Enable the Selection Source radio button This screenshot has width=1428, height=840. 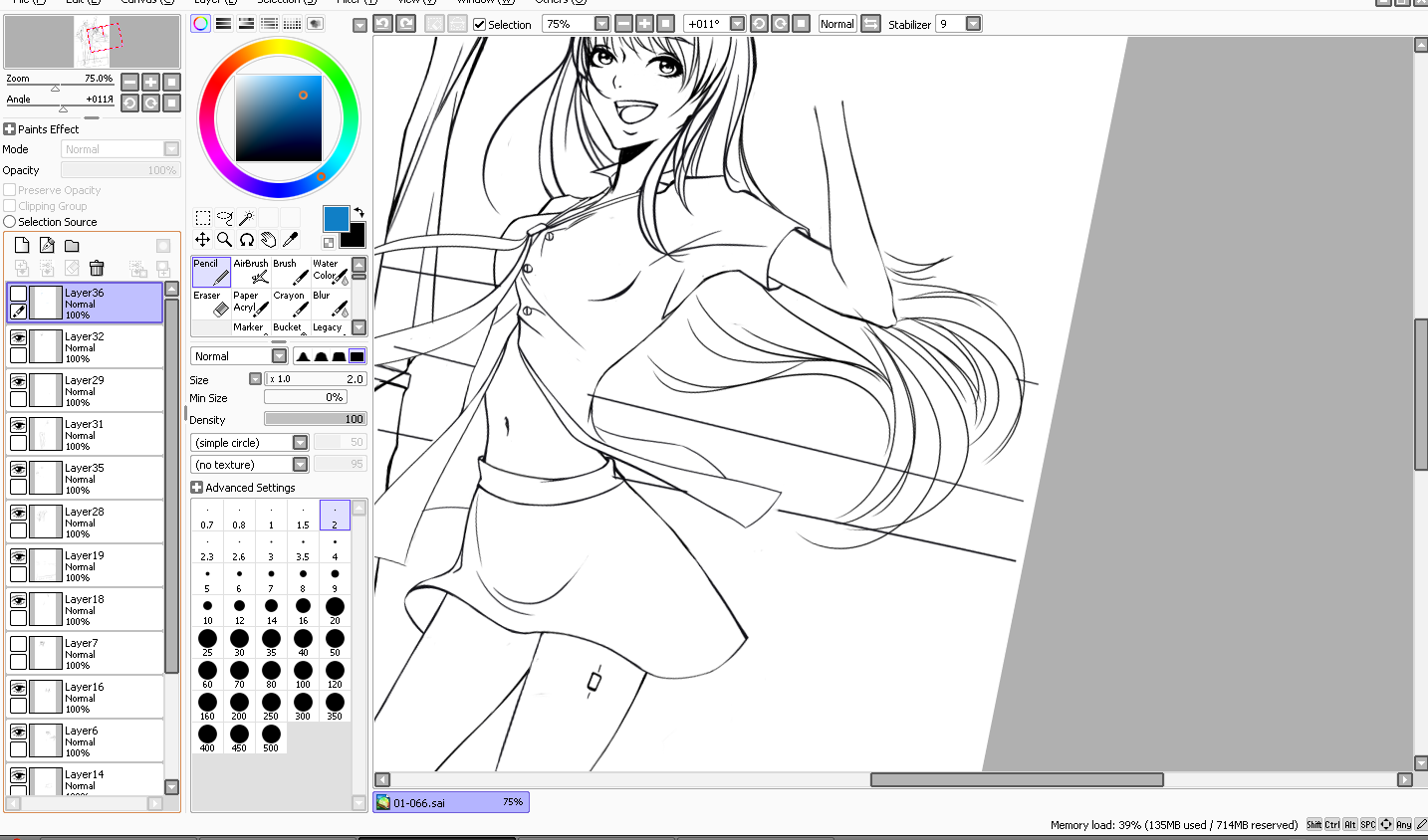tap(10, 222)
